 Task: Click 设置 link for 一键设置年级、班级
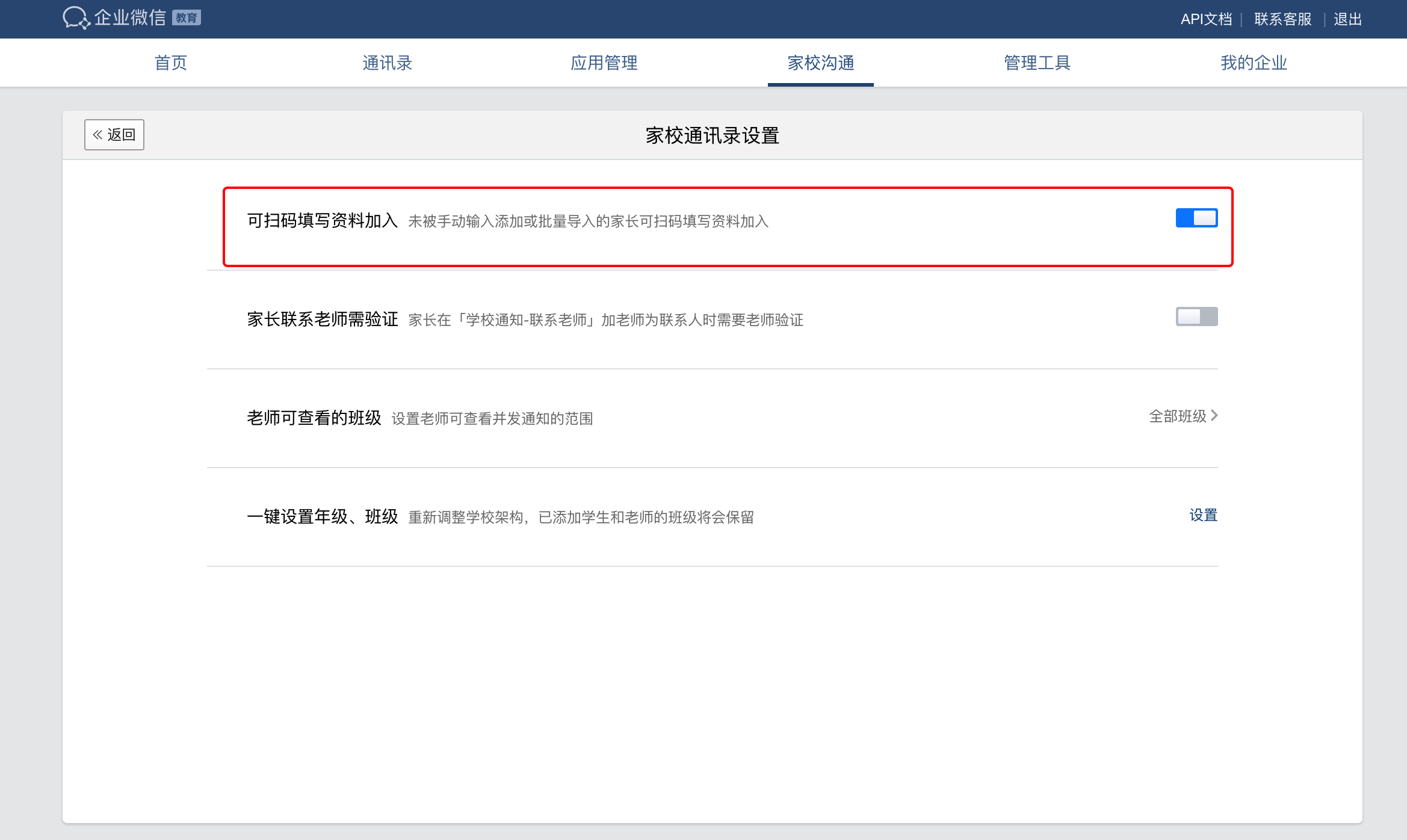click(1203, 515)
